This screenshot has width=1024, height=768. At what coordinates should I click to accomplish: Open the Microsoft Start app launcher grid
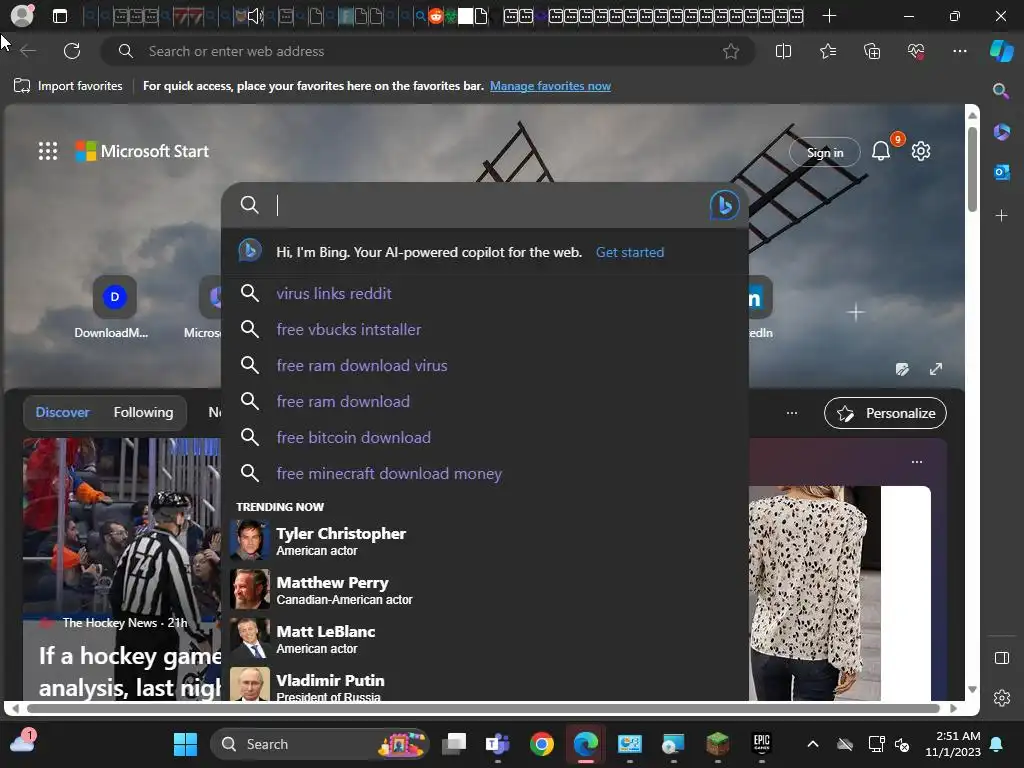48,151
